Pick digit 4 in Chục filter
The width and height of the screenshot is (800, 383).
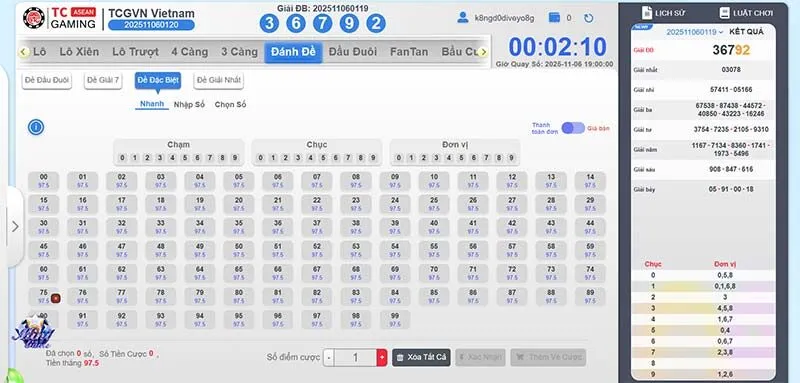311,158
